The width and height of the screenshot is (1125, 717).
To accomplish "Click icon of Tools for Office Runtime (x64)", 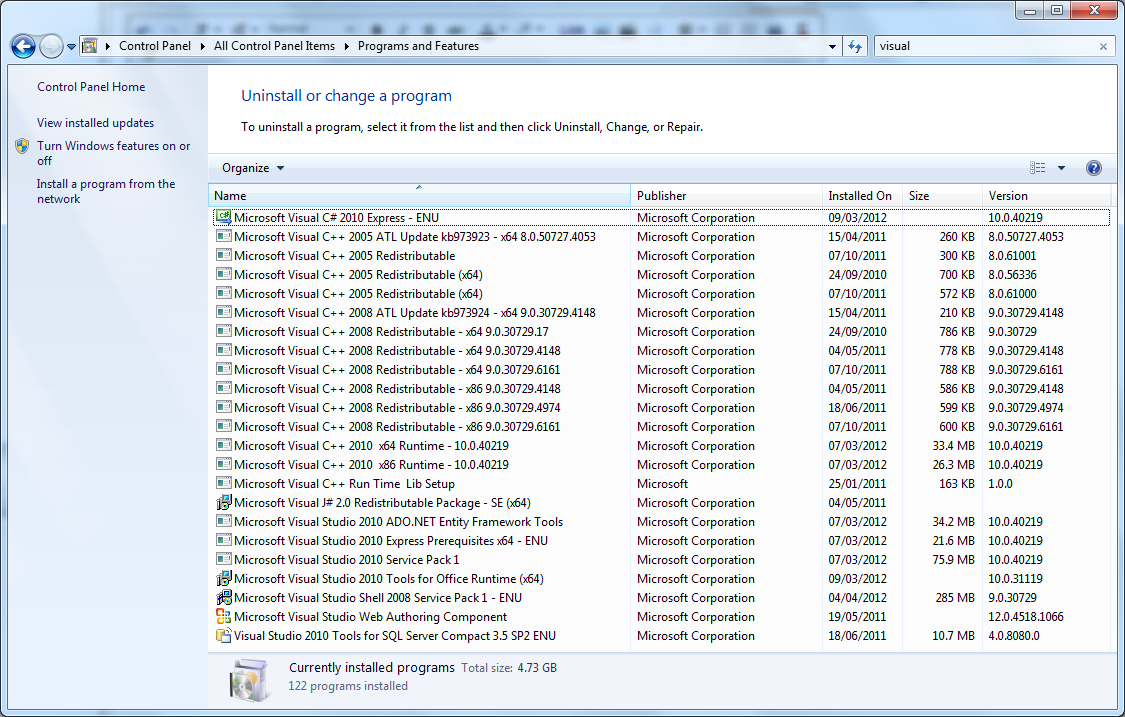I will pos(224,578).
